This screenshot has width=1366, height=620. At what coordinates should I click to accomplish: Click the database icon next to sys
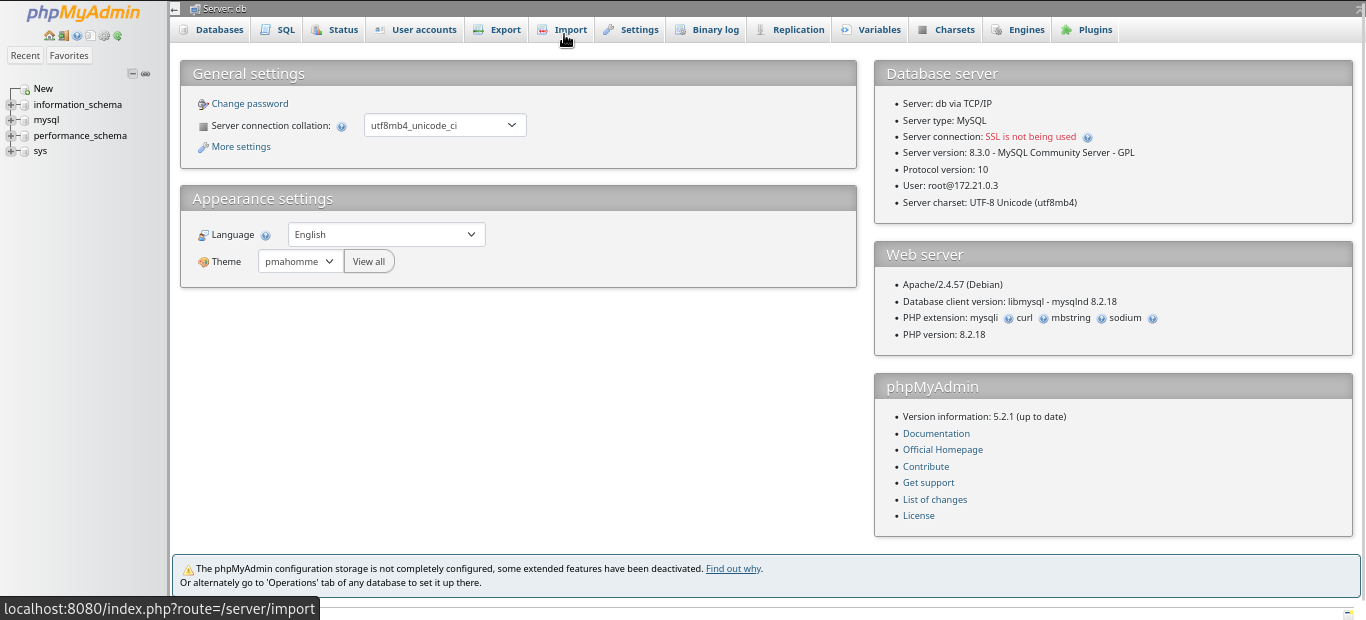tap(24, 151)
